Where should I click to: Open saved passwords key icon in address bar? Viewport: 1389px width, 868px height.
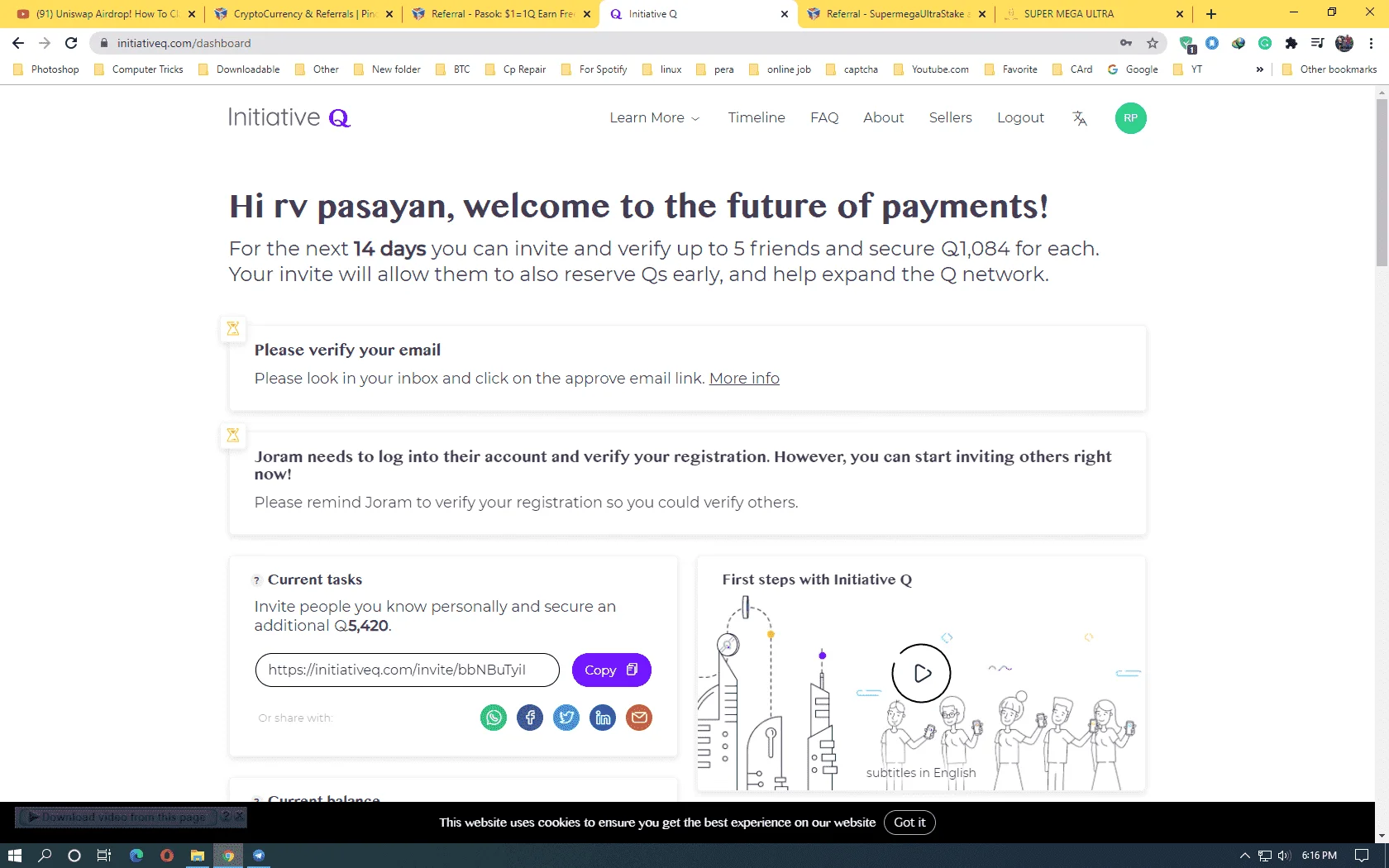point(1126,43)
